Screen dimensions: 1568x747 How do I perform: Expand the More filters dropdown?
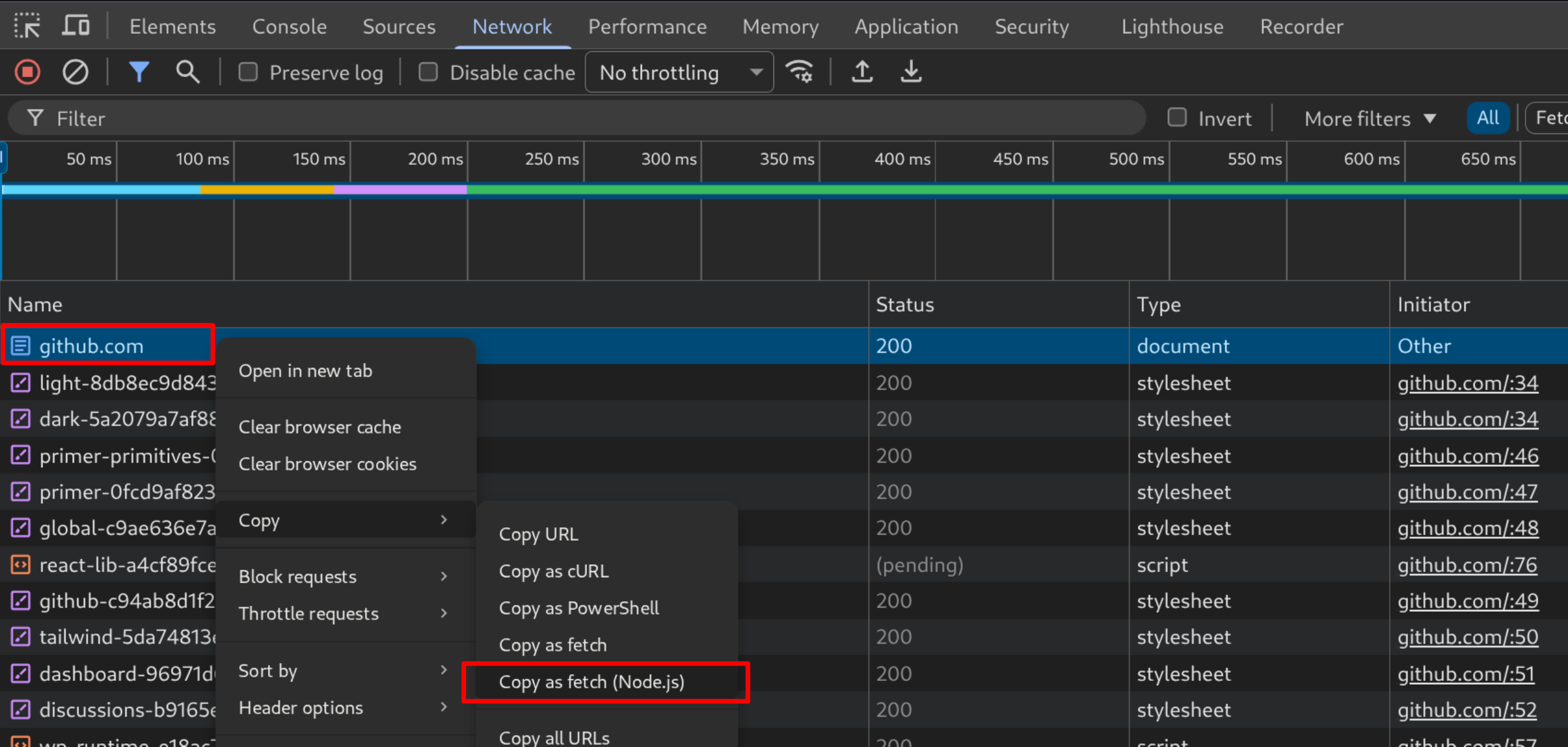click(x=1370, y=118)
